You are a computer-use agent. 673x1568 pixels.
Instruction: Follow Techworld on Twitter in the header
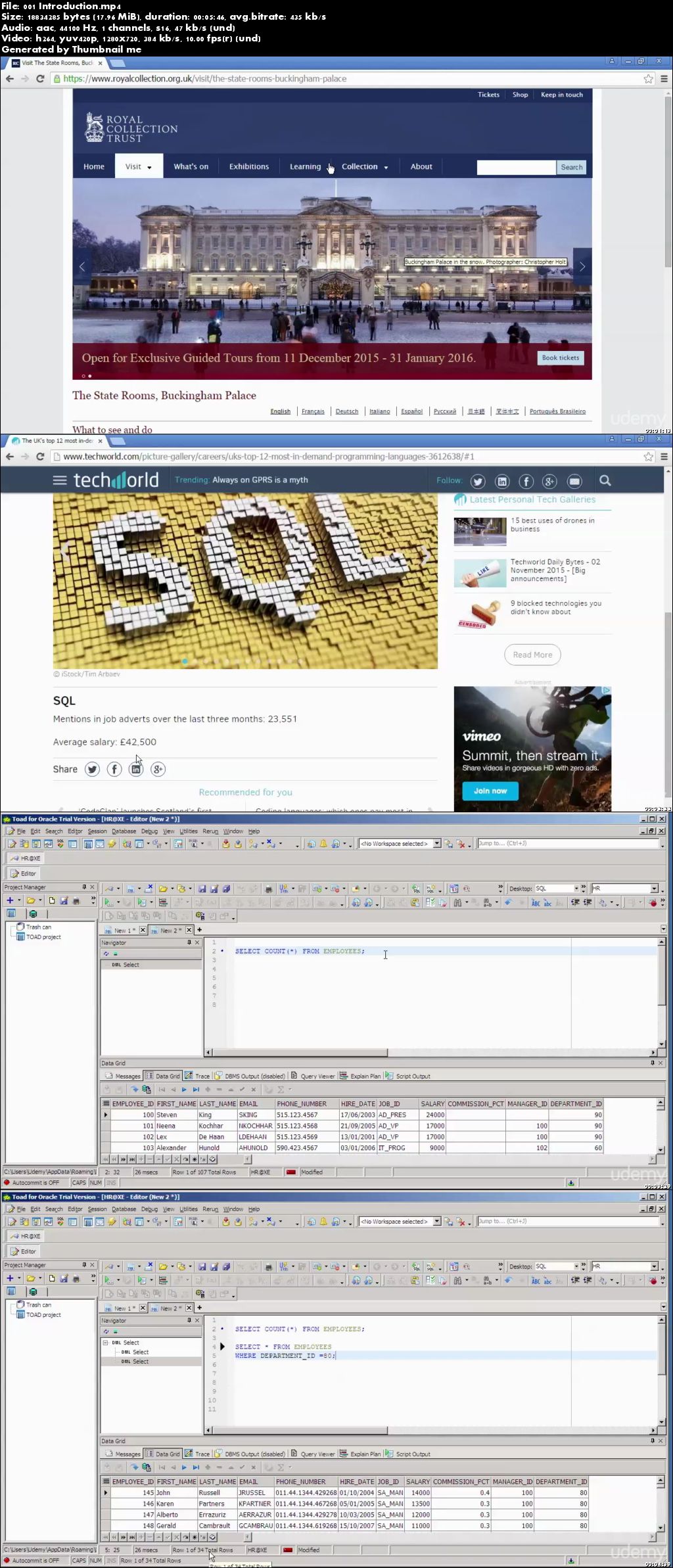[x=478, y=482]
